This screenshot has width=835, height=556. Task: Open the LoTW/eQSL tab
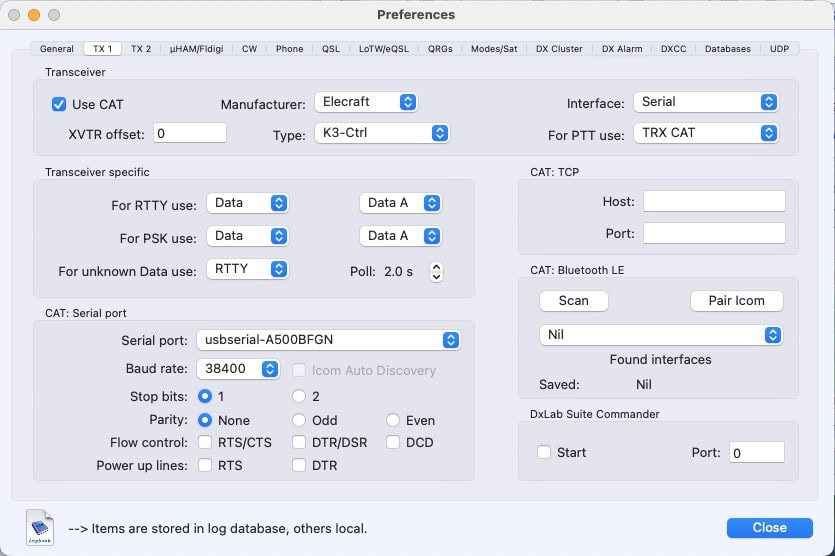coord(386,48)
